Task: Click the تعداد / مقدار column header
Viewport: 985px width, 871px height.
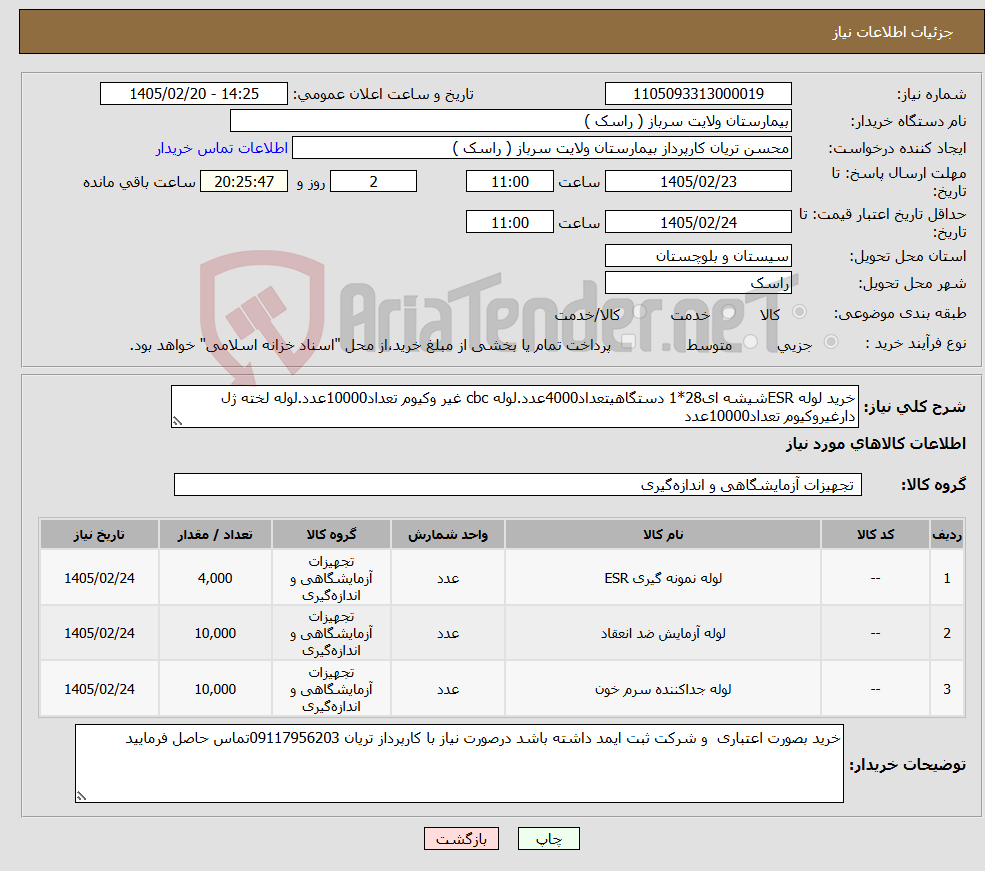Action: click(215, 534)
